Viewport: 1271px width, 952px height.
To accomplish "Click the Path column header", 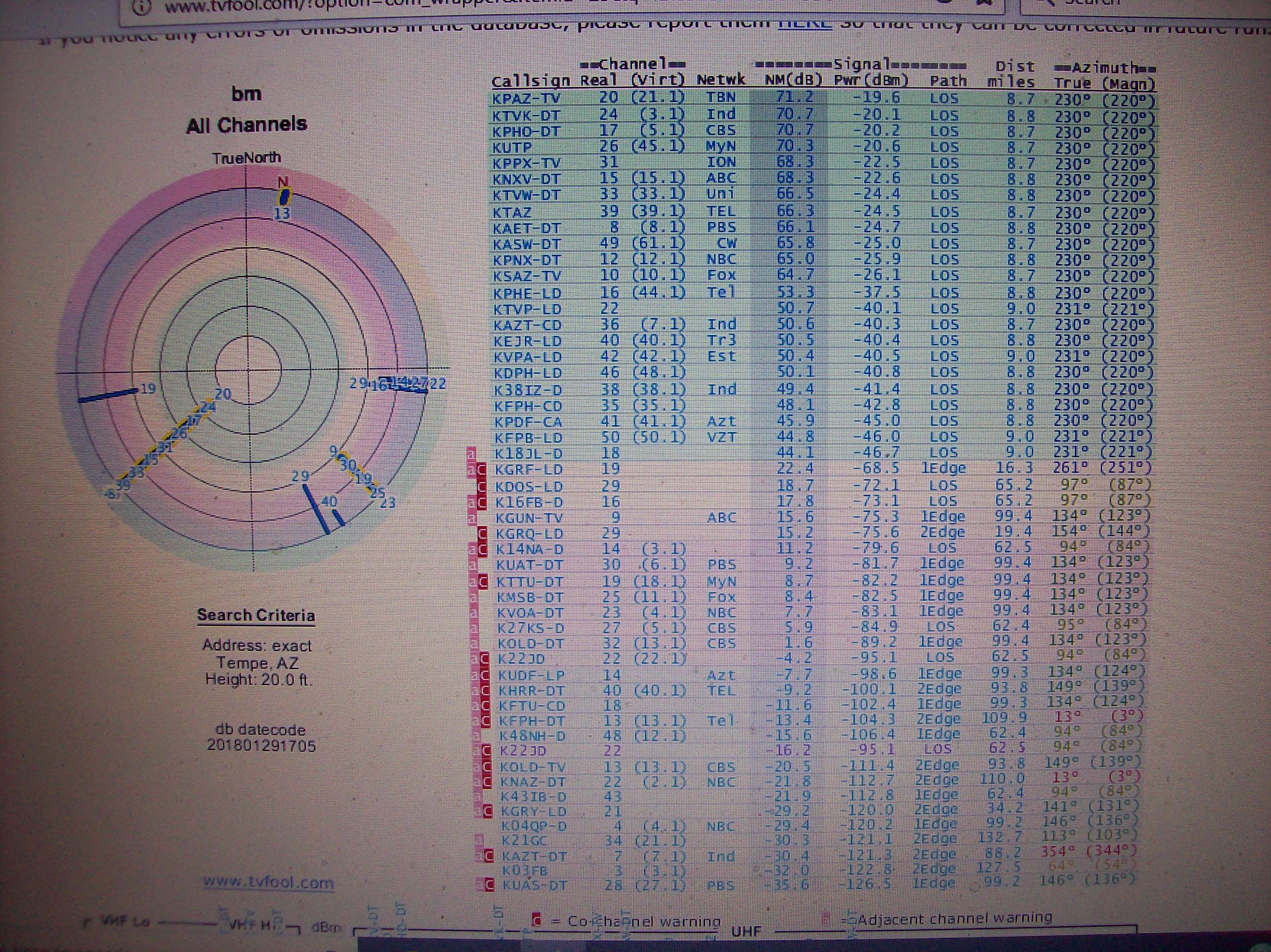I will tap(949, 81).
